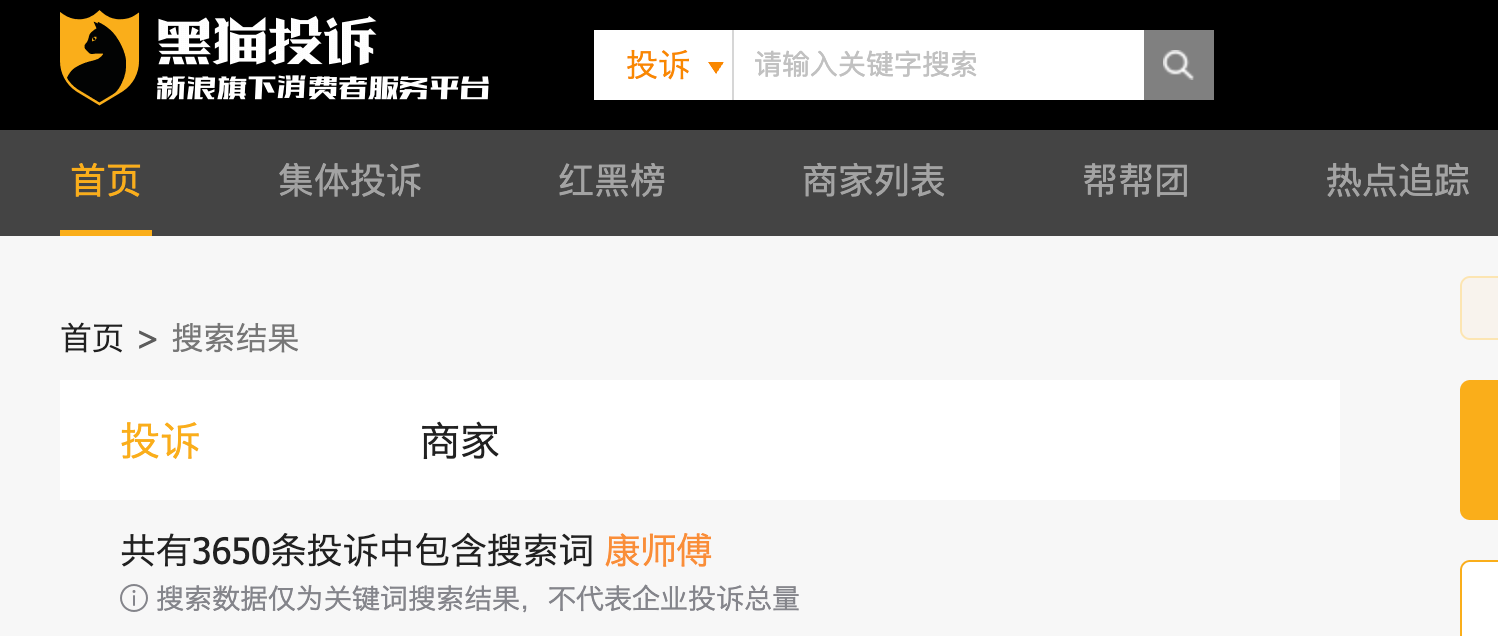
Task: Switch to the 商家 results tab
Action: [460, 441]
